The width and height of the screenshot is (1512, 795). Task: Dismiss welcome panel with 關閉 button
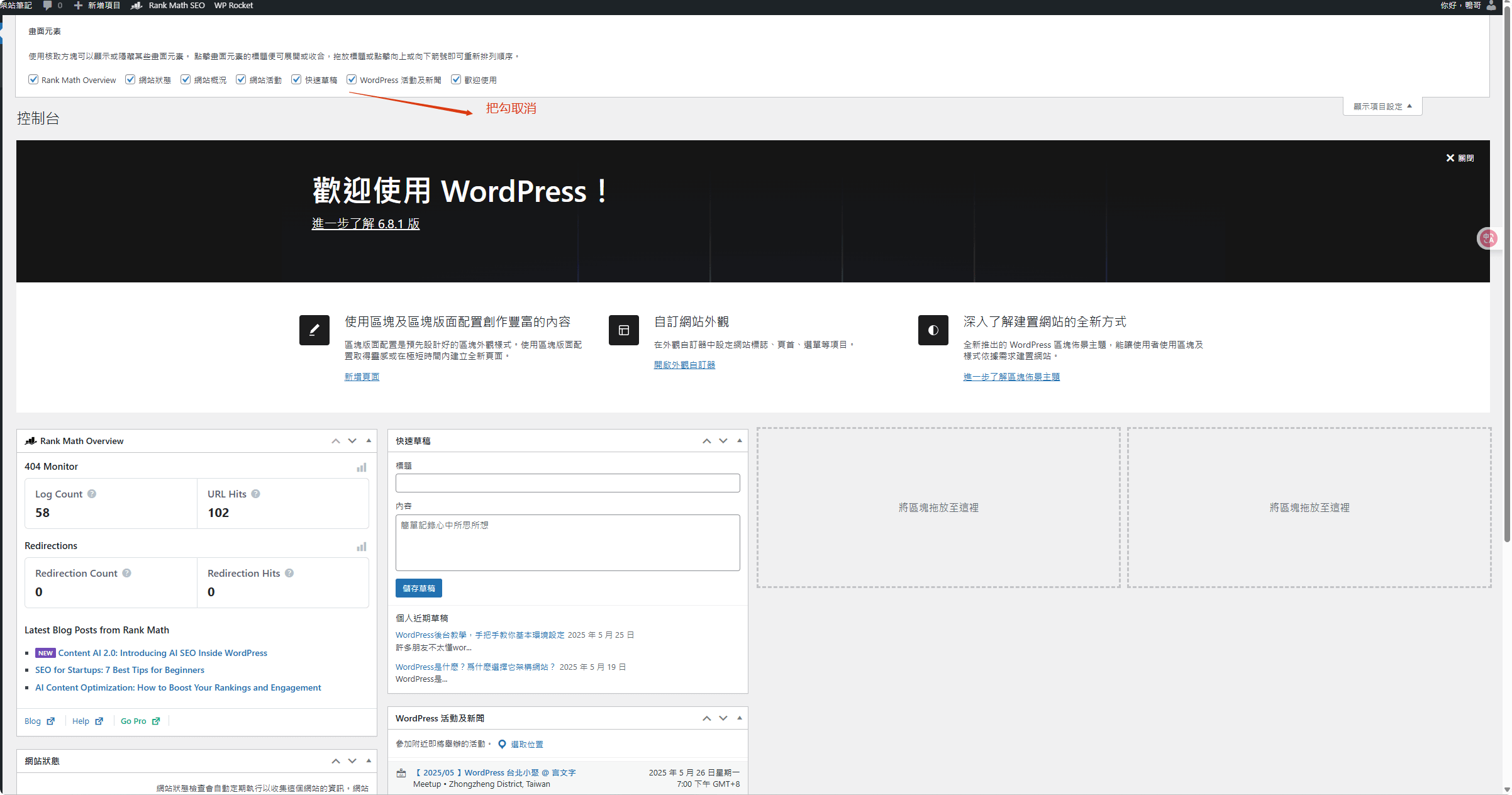click(1460, 158)
